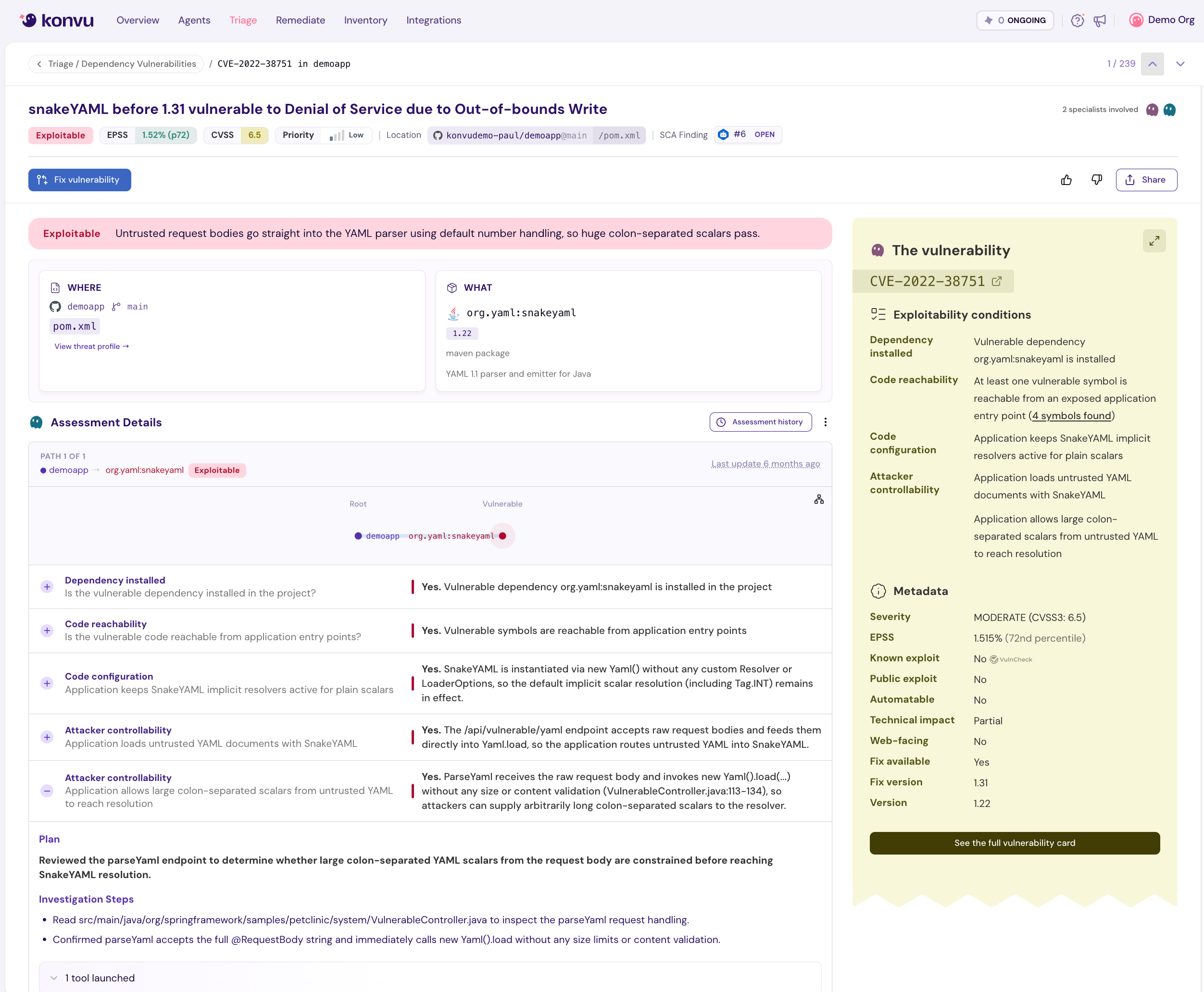Viewport: 1204px width, 992px height.
Task: Open the Remediate tab
Action: (x=300, y=21)
